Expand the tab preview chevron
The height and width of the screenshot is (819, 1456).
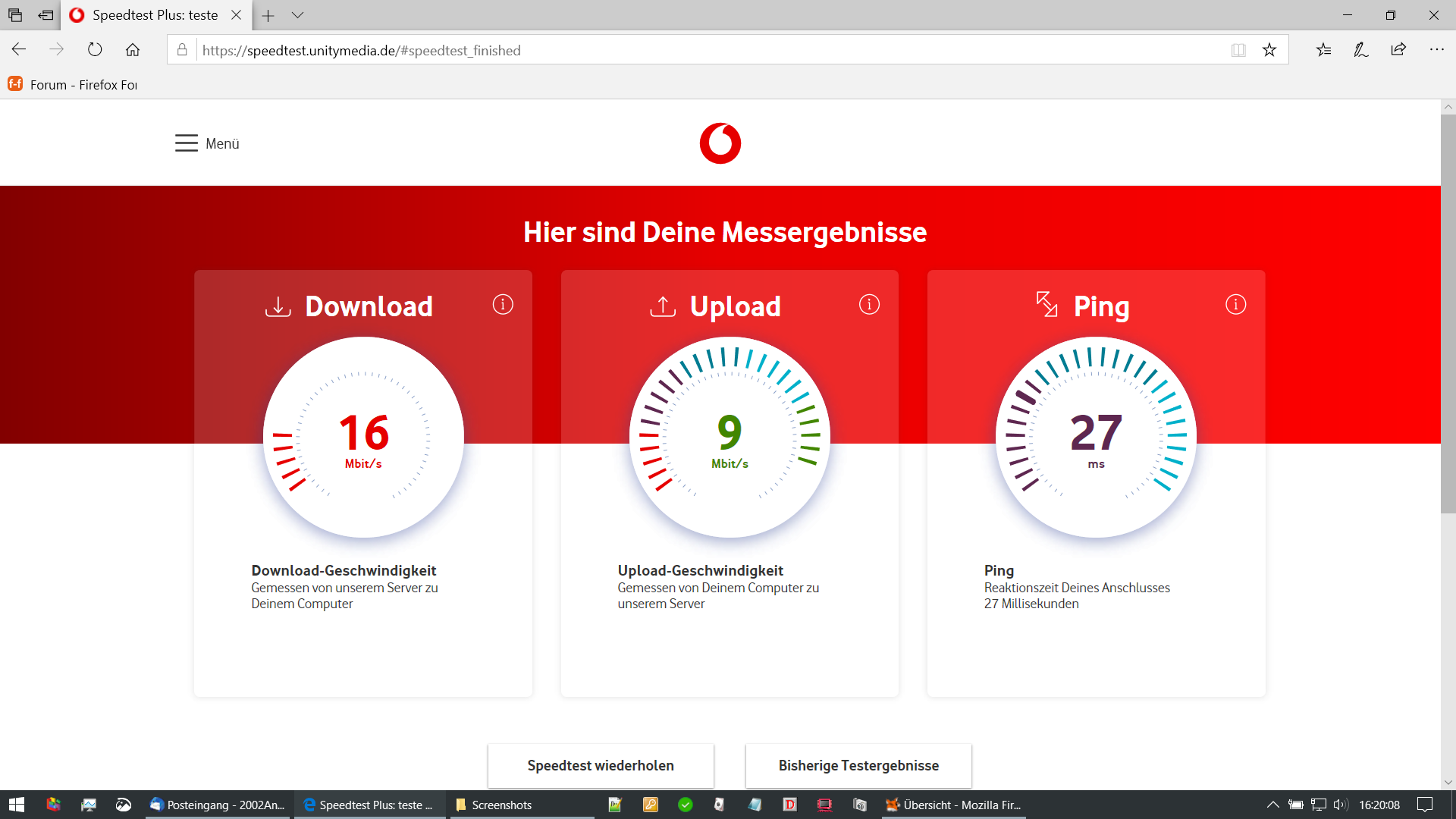pos(297,15)
